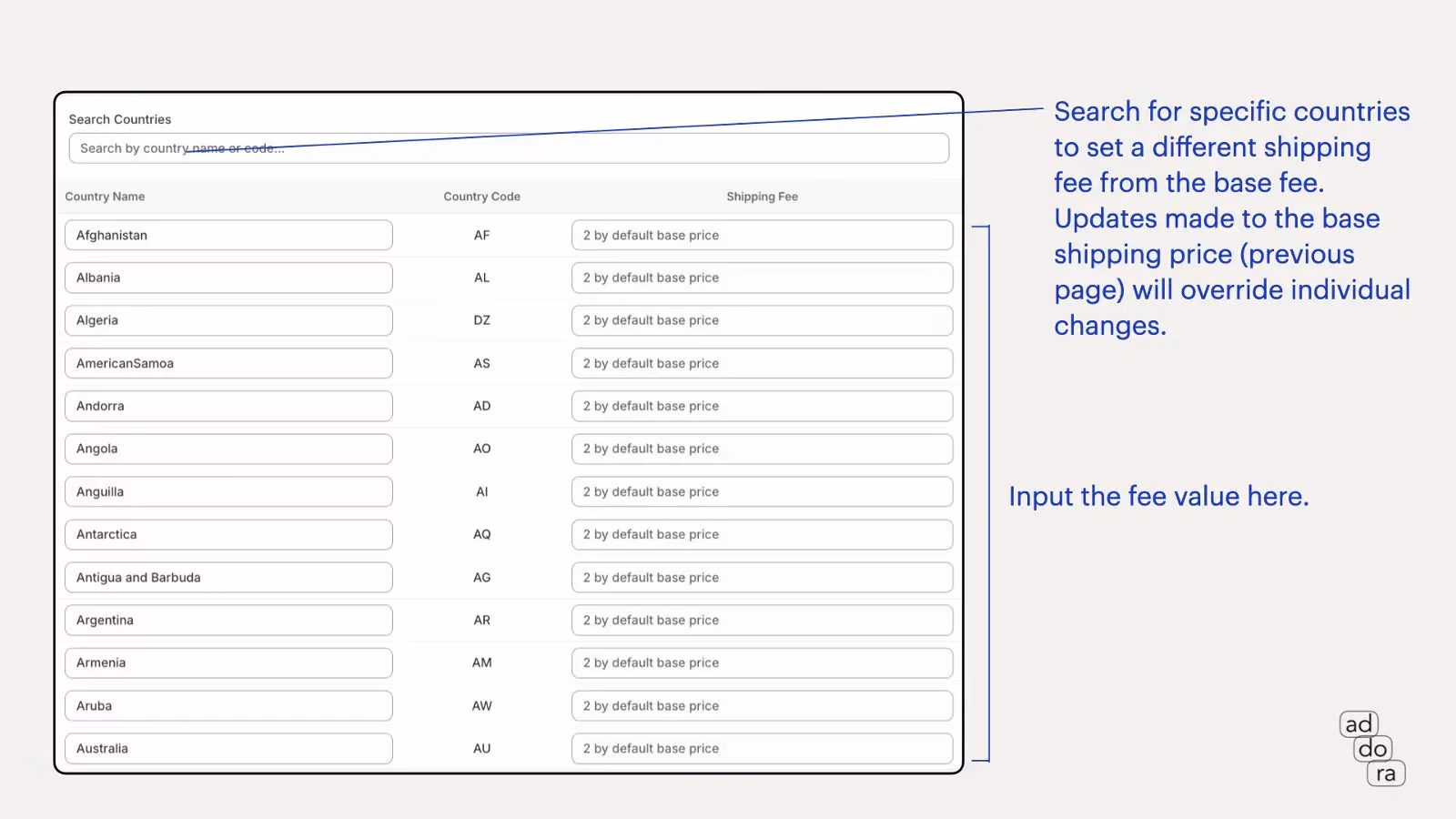
Task: Click the Antigua and Barbuda name field
Action: (228, 577)
